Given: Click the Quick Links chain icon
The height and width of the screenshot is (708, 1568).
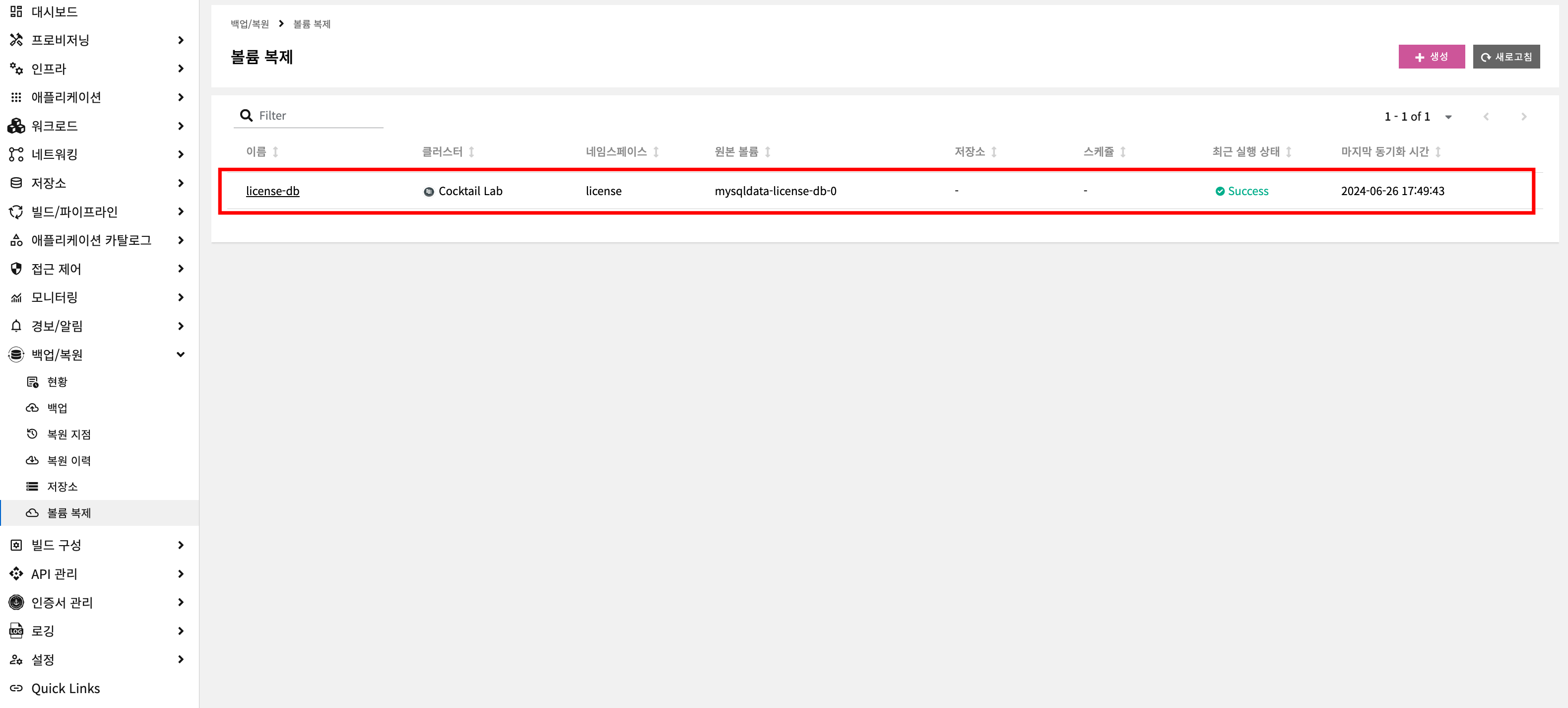Looking at the screenshot, I should (16, 688).
